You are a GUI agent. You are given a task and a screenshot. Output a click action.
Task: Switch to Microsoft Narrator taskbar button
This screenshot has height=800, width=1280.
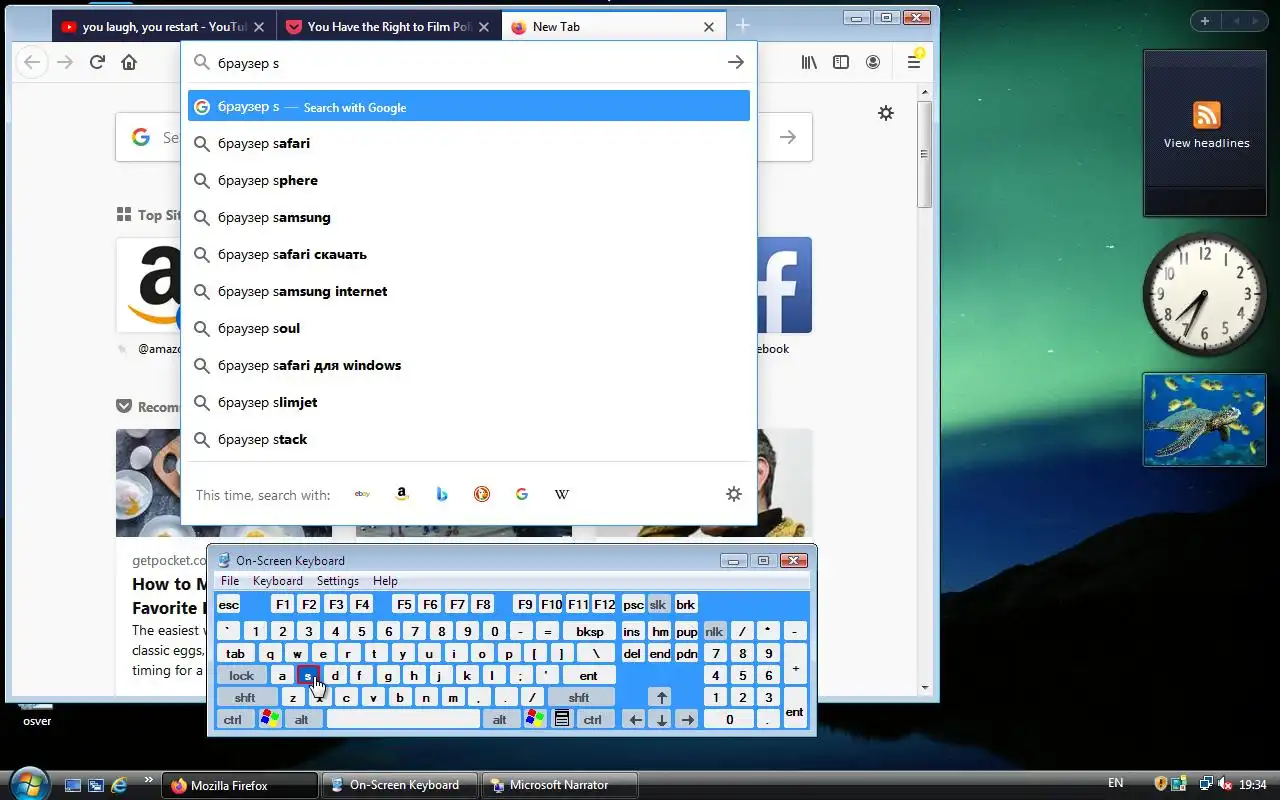560,785
